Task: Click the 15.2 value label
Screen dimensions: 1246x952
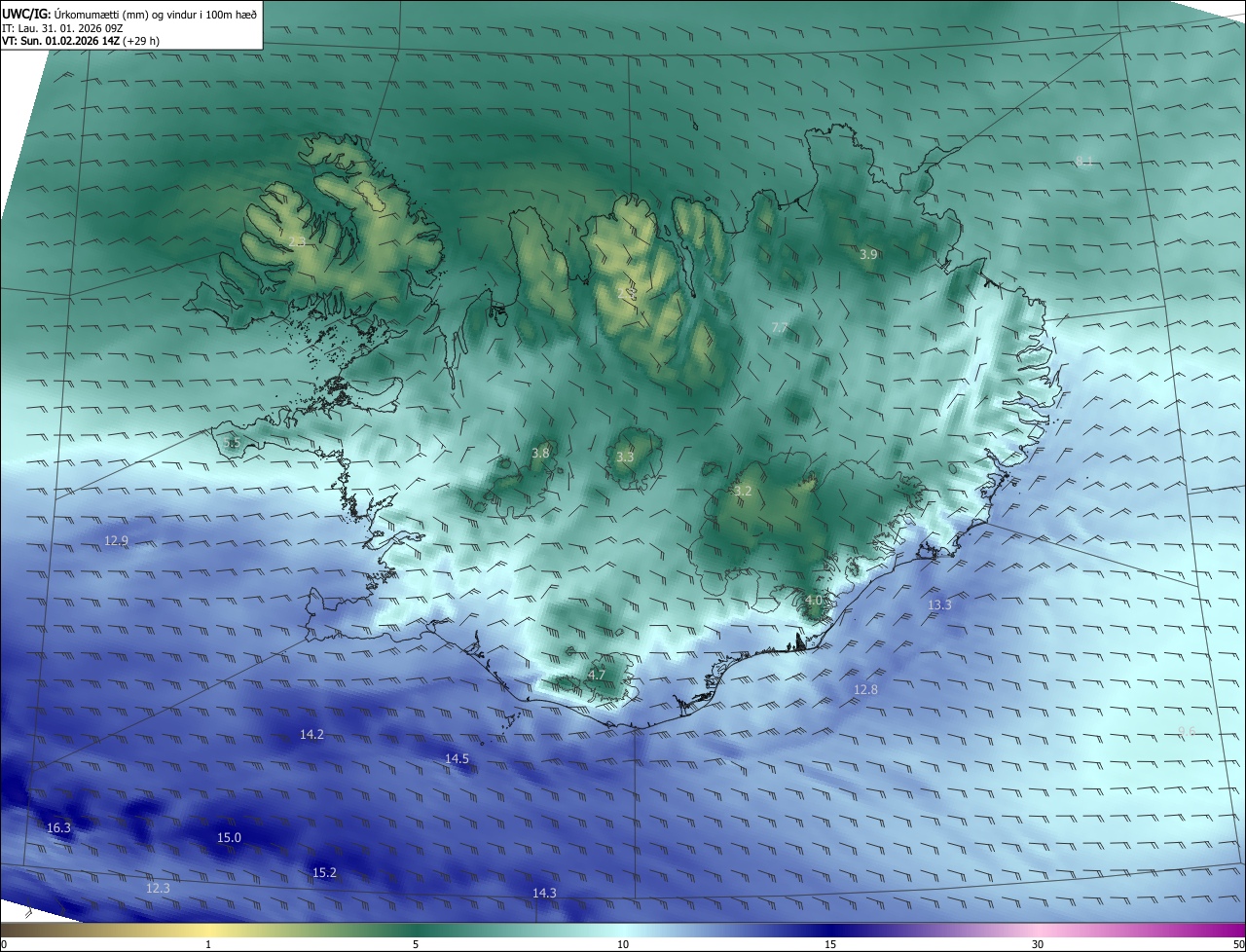Action: click(x=324, y=872)
